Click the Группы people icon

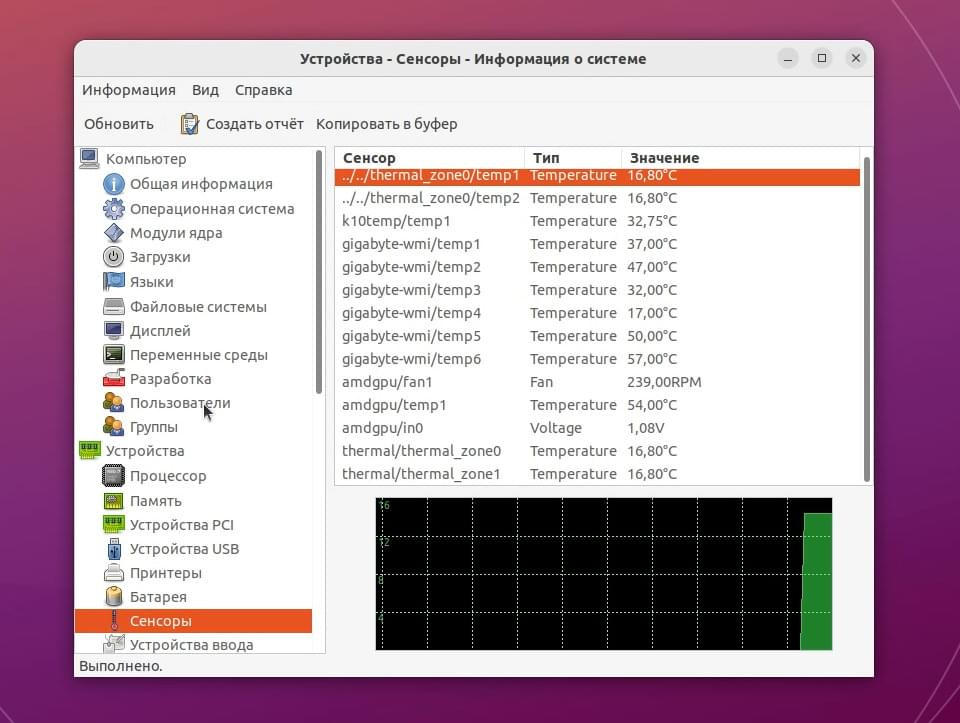[113, 427]
